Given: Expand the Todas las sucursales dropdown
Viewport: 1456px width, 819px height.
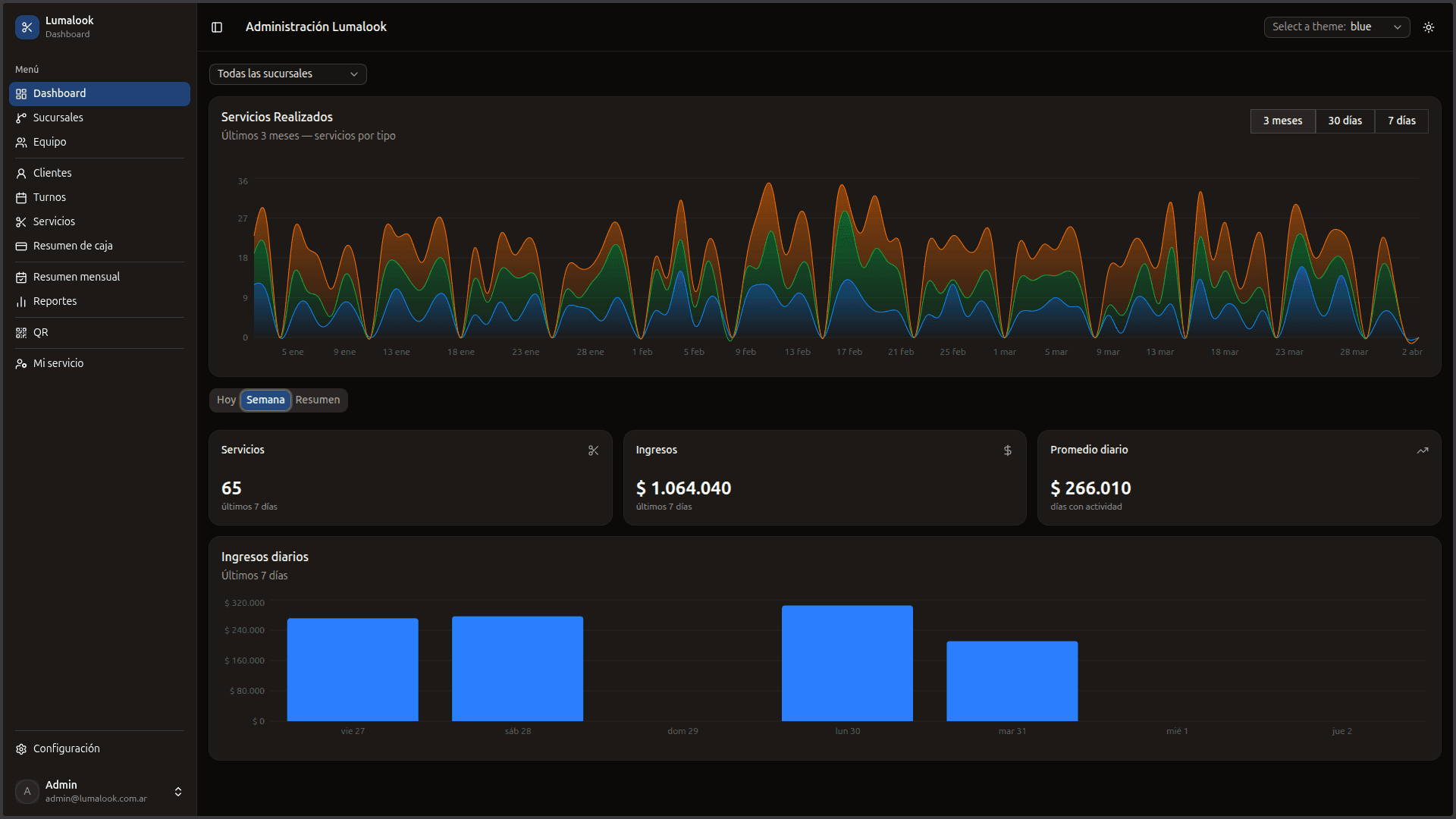Looking at the screenshot, I should click(288, 74).
